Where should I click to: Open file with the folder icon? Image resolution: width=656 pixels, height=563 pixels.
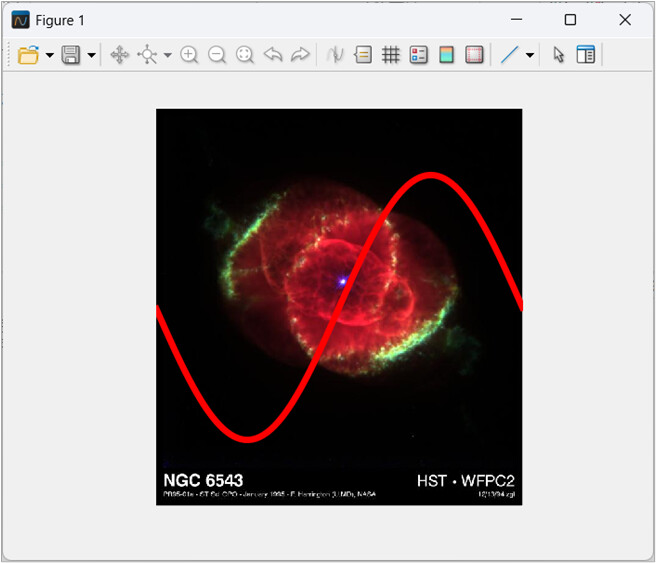tap(28, 55)
